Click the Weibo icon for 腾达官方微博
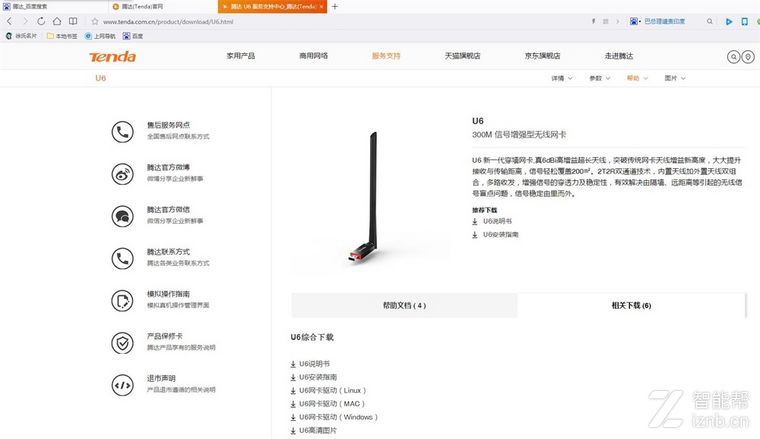 pyautogui.click(x=123, y=174)
